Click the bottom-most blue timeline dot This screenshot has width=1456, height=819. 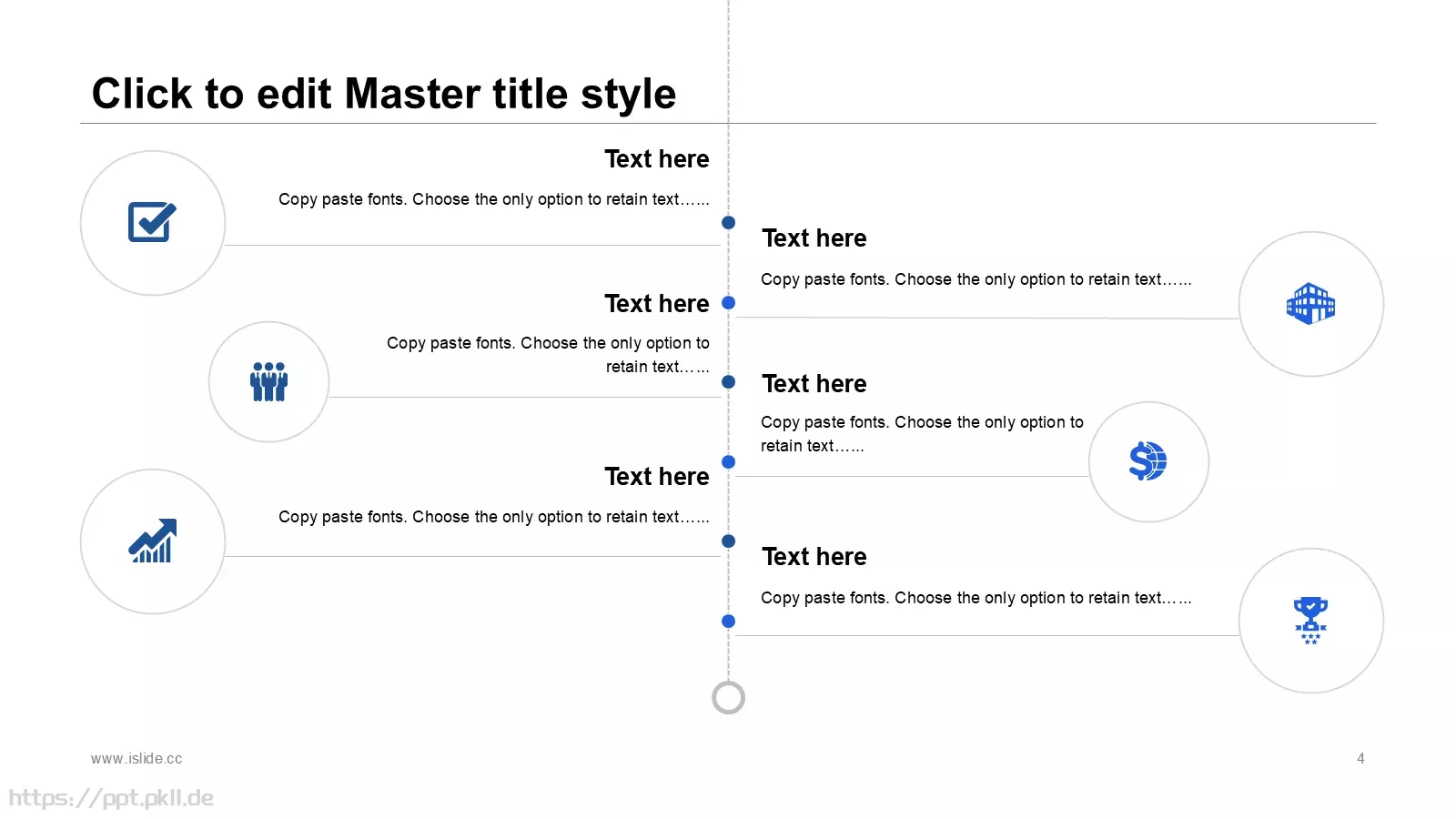tap(728, 622)
